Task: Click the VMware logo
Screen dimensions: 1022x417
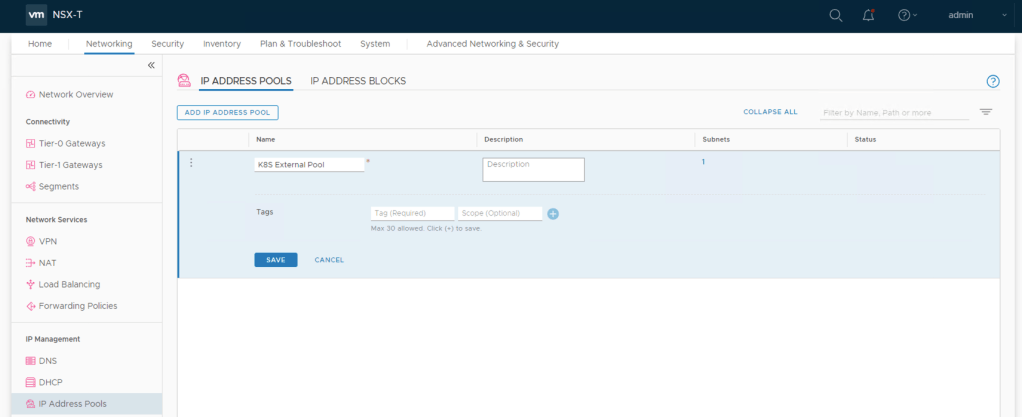Action: pos(37,15)
